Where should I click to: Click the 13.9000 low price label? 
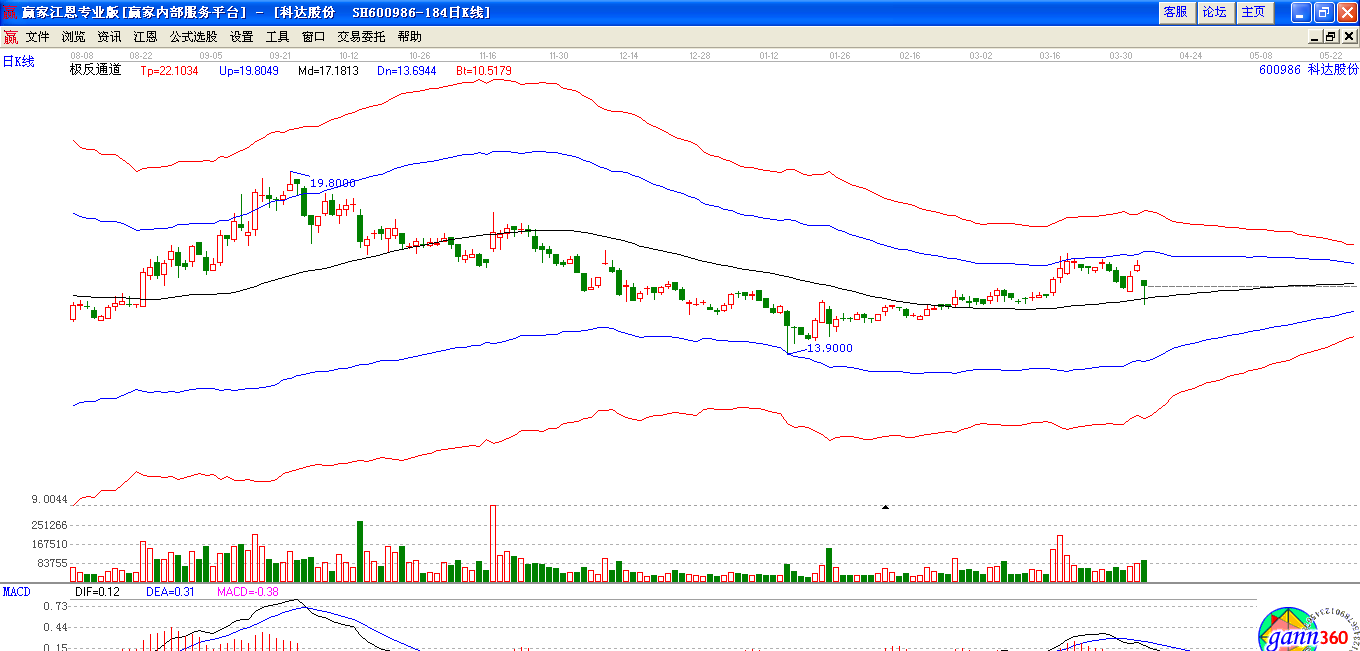coord(830,348)
